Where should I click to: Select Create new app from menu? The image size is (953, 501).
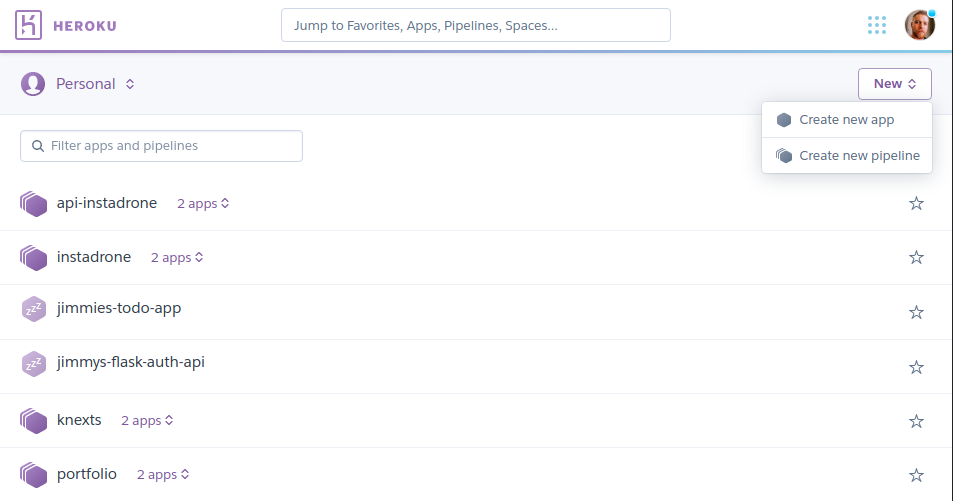click(x=846, y=120)
